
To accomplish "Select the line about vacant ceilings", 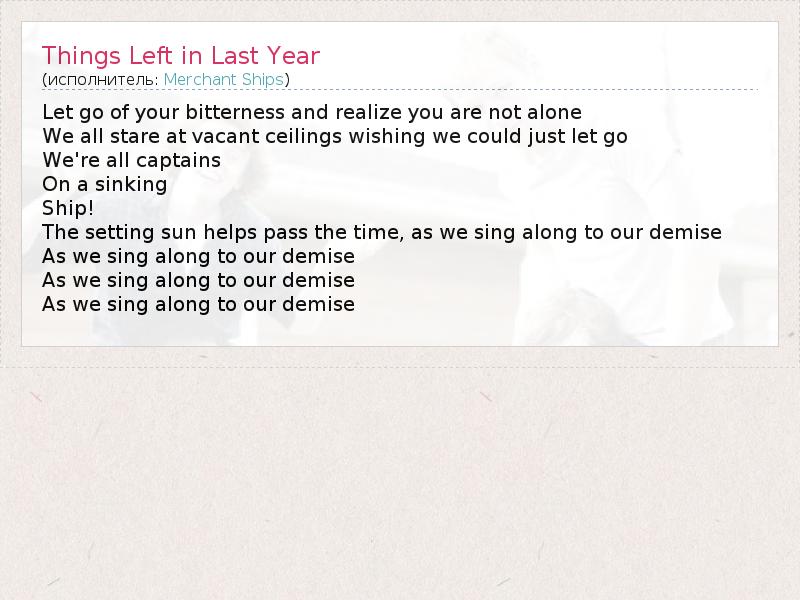I will click(334, 135).
